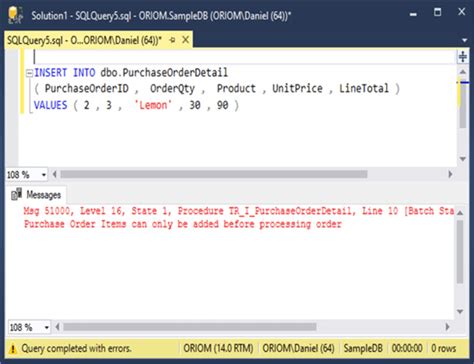Click the Messages horizontal scrollbar thumb
The image size is (474, 364).
pos(190,327)
